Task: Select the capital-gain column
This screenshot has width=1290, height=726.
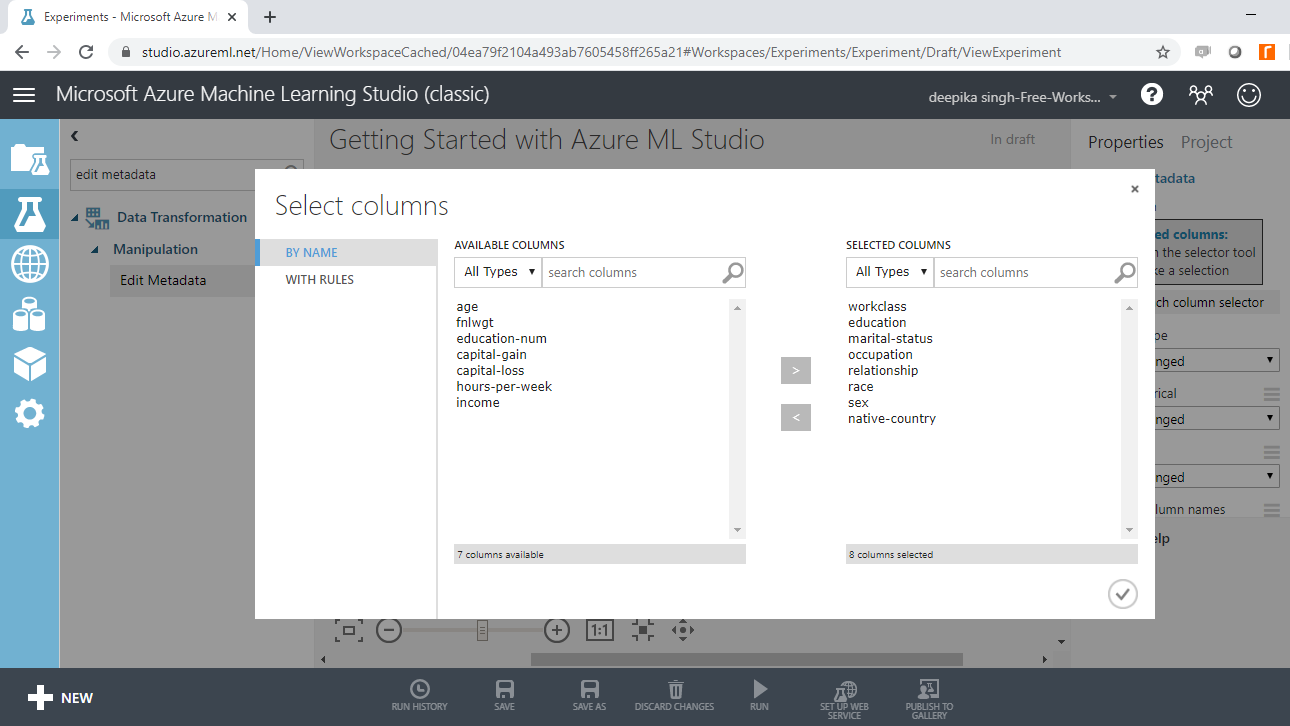Action: 492,355
